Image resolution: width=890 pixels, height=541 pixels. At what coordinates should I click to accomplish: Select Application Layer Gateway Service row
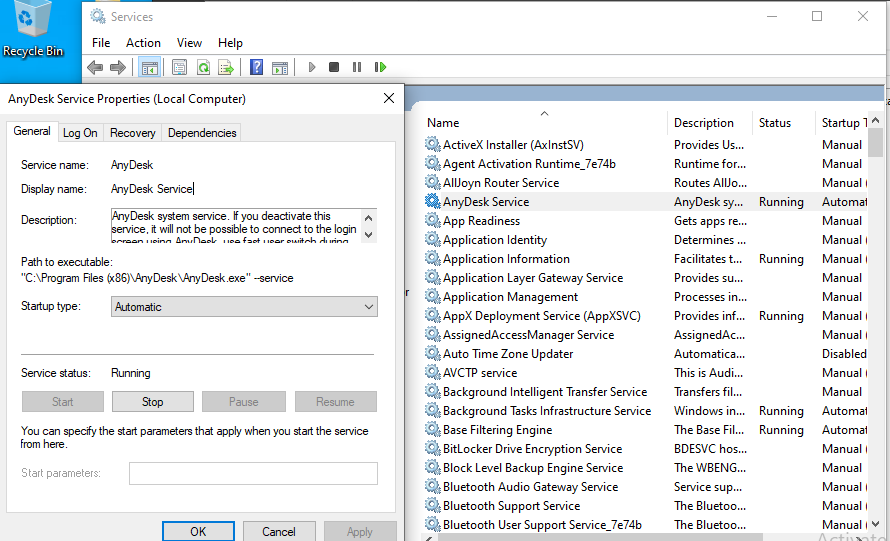click(646, 278)
